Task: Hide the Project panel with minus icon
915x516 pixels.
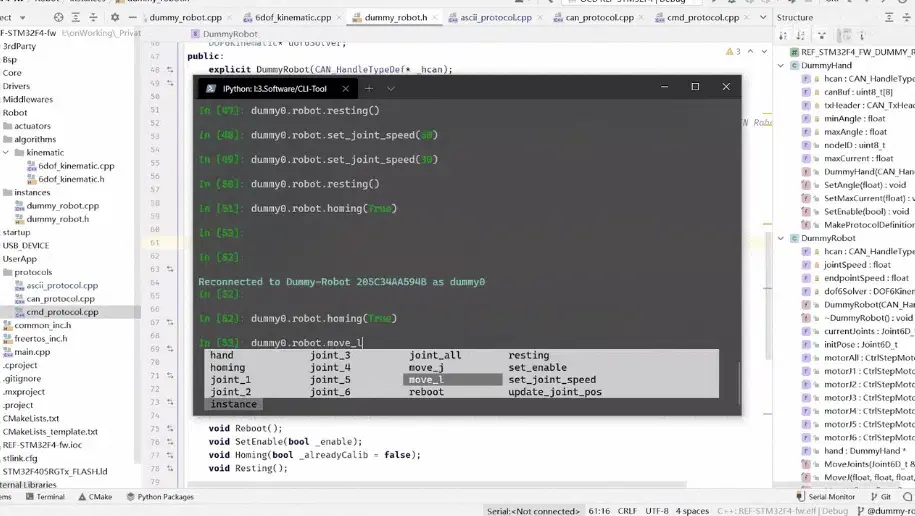Action: (x=132, y=18)
